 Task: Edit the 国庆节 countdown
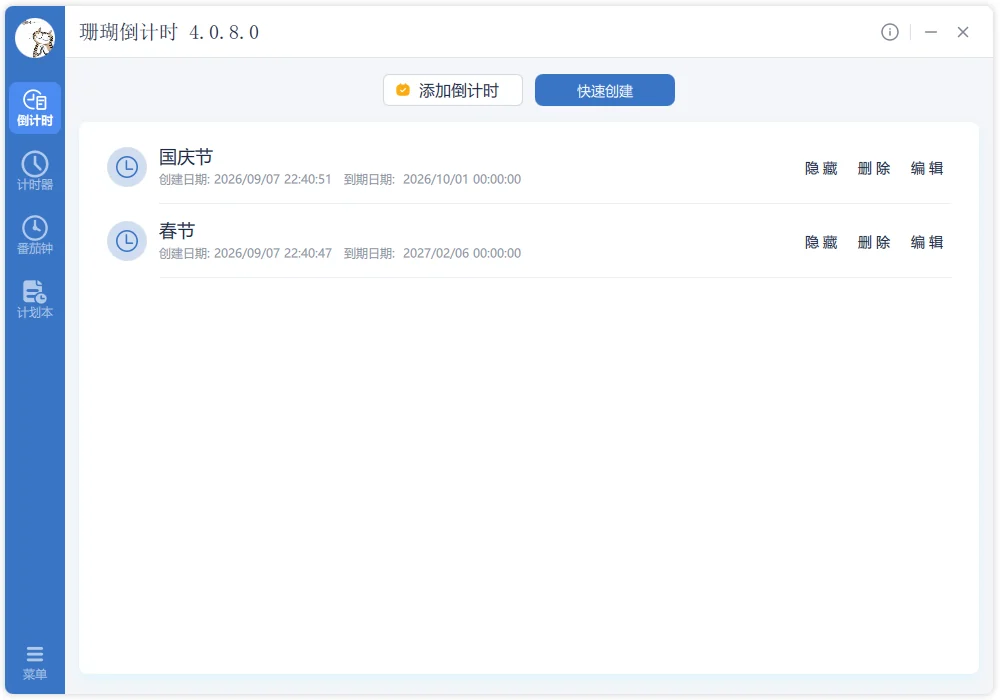pyautogui.click(x=927, y=168)
